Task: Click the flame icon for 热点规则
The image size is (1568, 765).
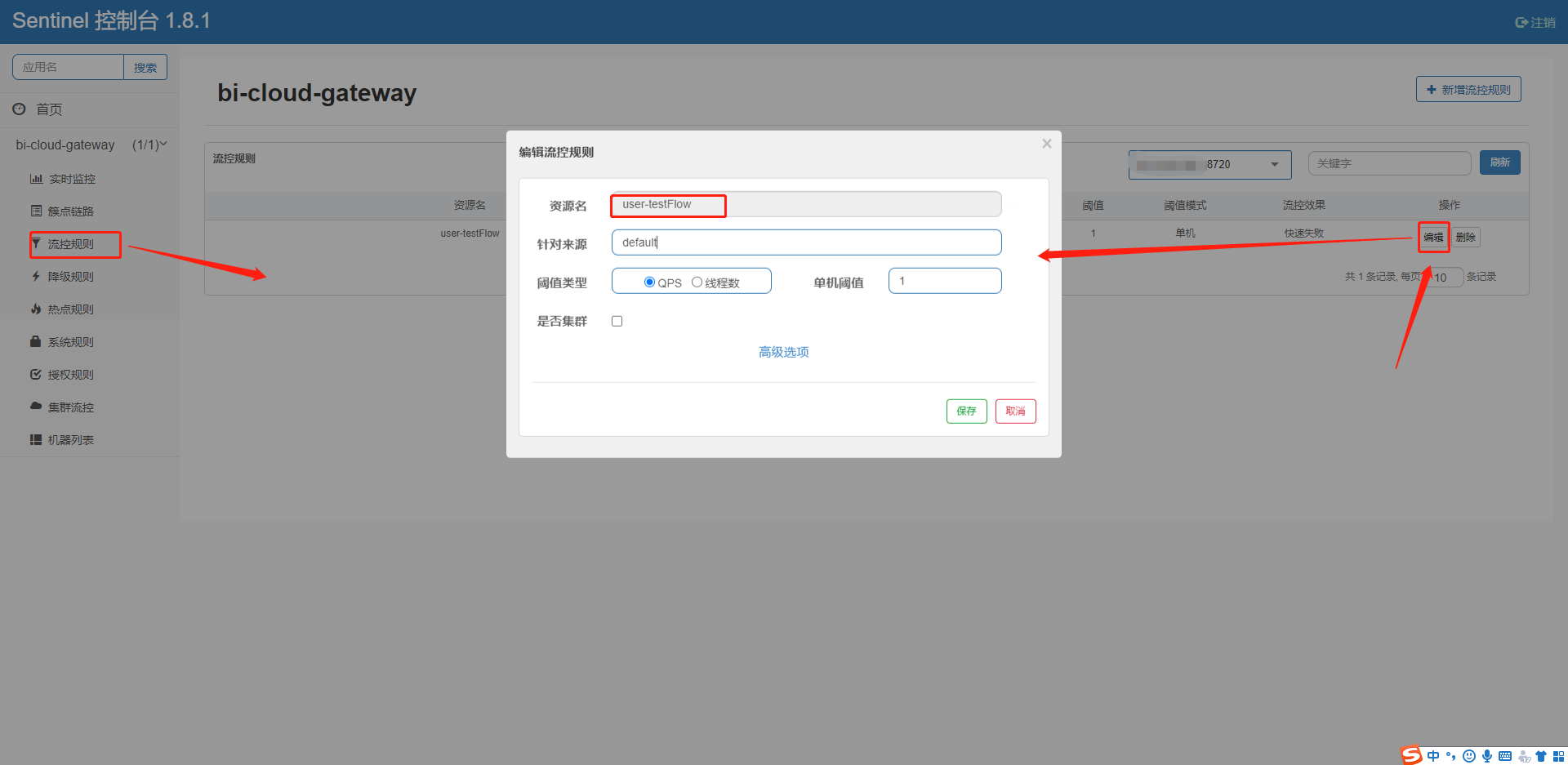Action: (x=36, y=309)
